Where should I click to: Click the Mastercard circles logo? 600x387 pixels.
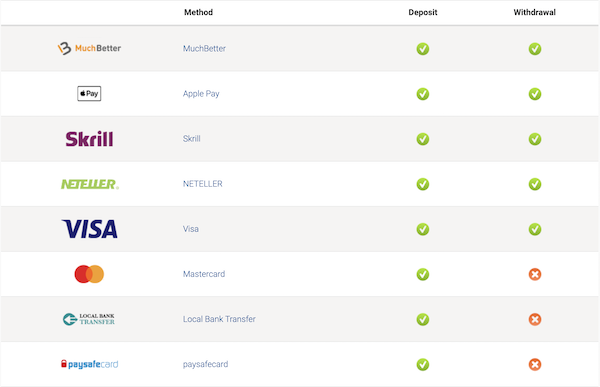pos(89,274)
